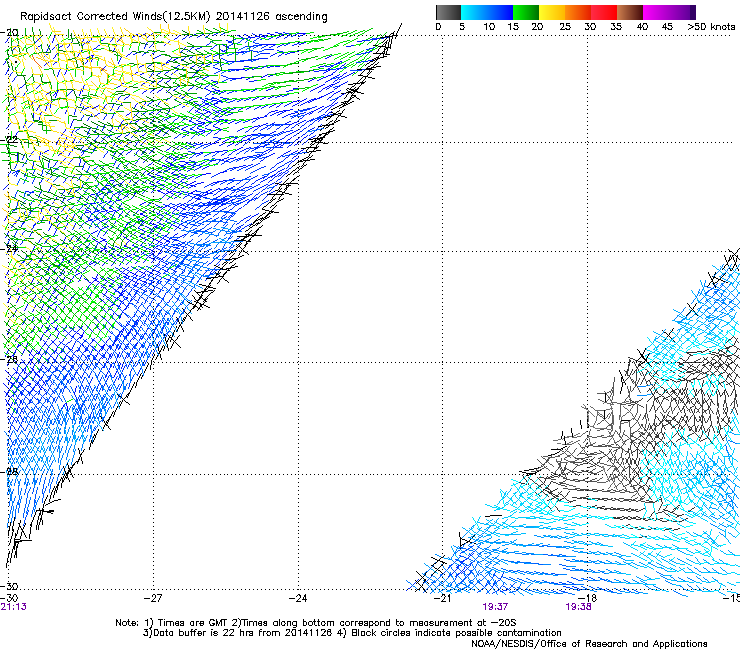Click the -21 longitude axis label
Viewport: 740px width, 650px height.
pos(442,598)
